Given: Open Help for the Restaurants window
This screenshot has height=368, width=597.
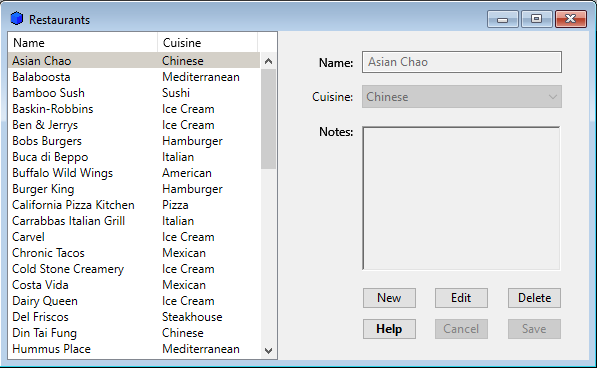Looking at the screenshot, I should coord(389,329).
